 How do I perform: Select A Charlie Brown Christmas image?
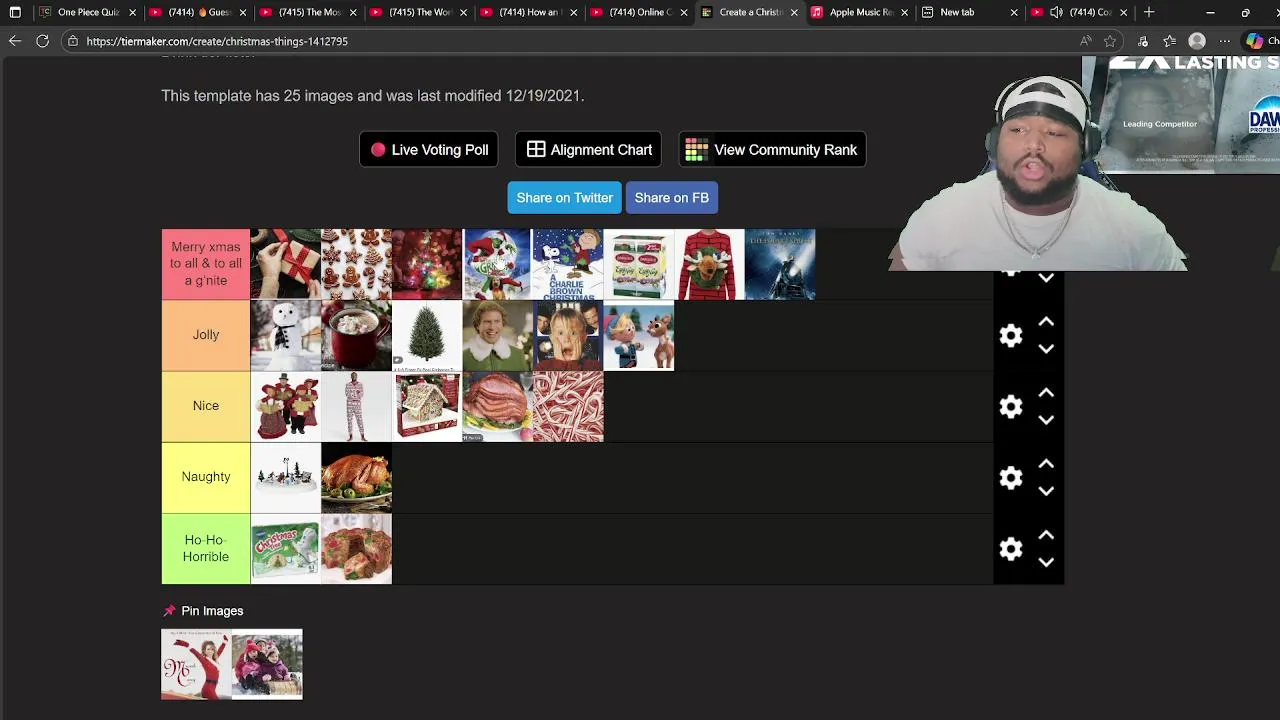(568, 264)
